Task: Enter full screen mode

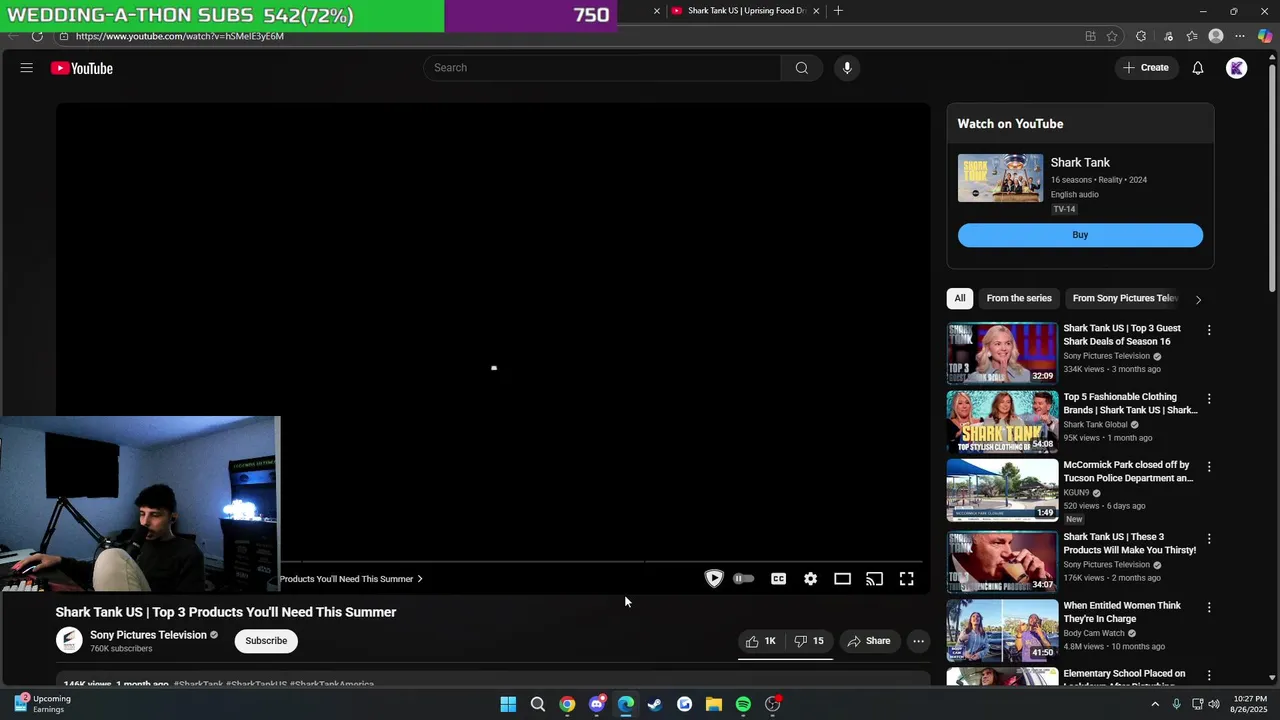Action: 906,579
